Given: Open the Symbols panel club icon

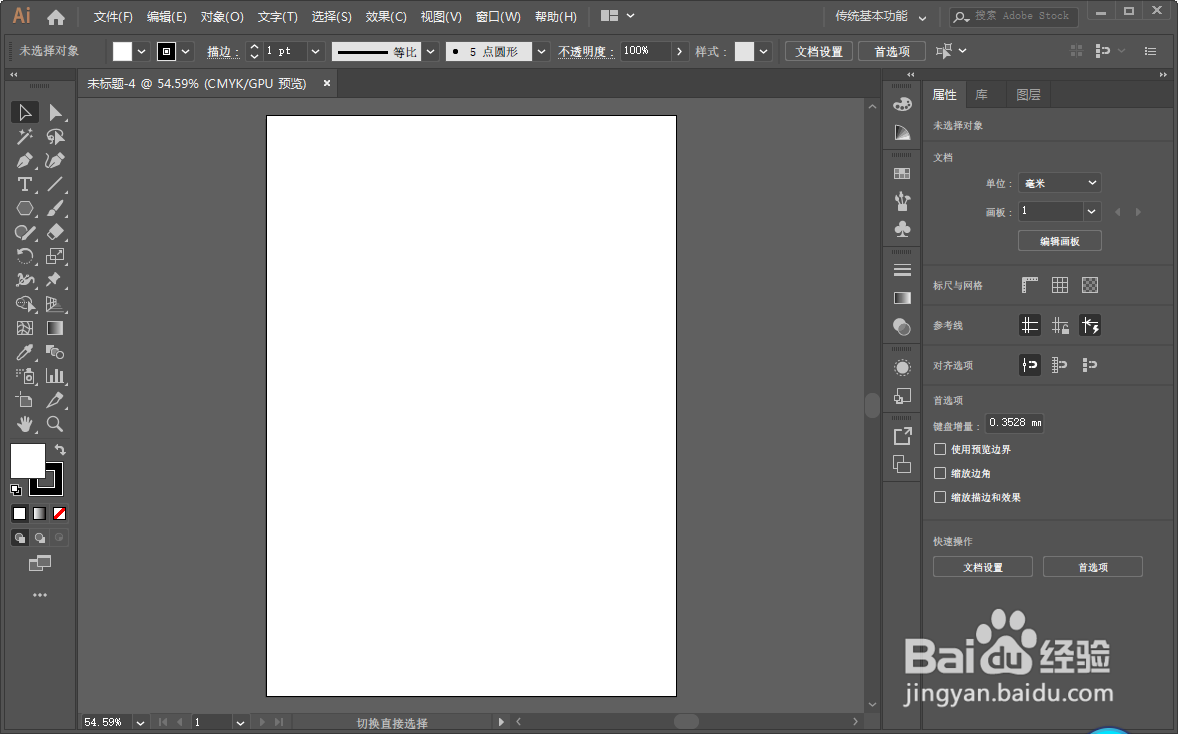Looking at the screenshot, I should pyautogui.click(x=902, y=229).
